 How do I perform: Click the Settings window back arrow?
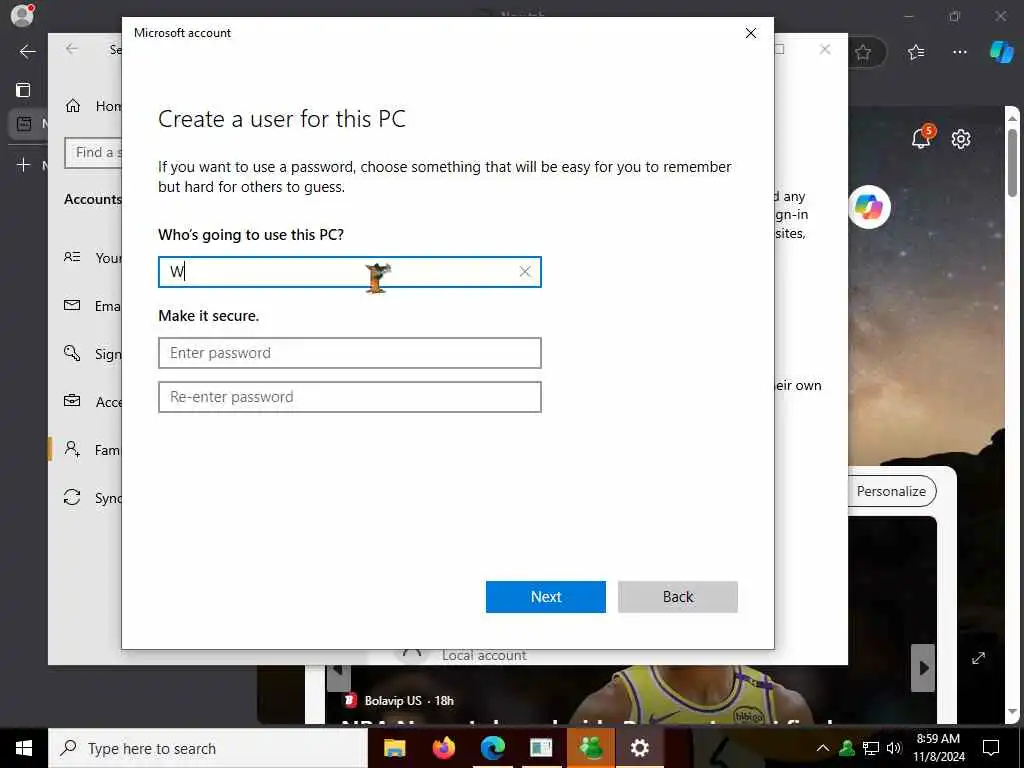coord(72,49)
